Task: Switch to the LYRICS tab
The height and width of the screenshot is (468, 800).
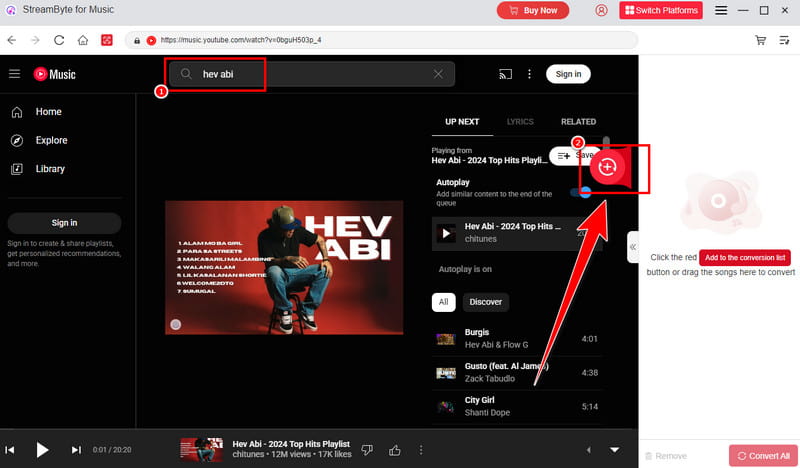Action: 520,122
